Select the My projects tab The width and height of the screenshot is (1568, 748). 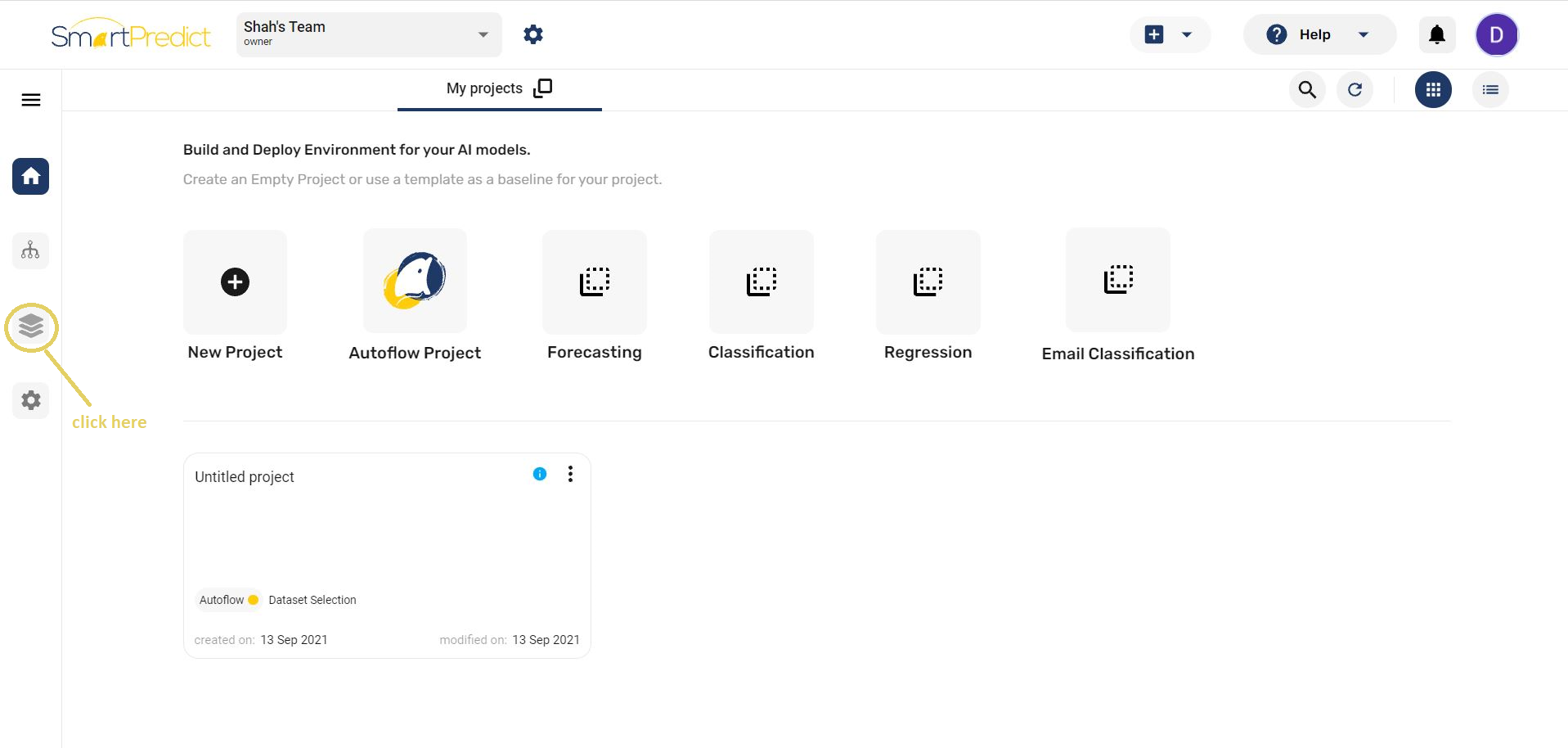[x=499, y=88]
